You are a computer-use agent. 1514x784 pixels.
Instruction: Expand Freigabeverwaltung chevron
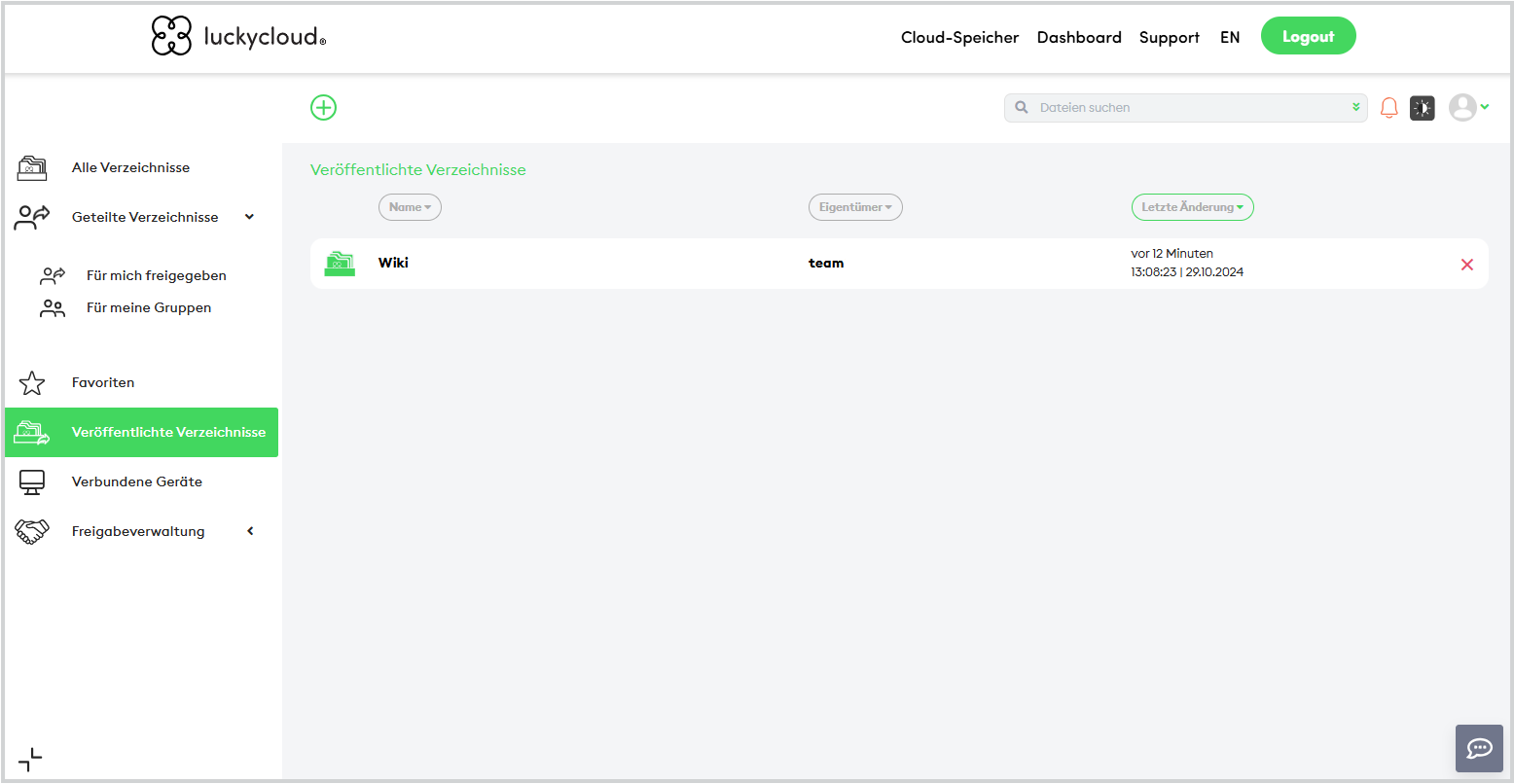[250, 531]
